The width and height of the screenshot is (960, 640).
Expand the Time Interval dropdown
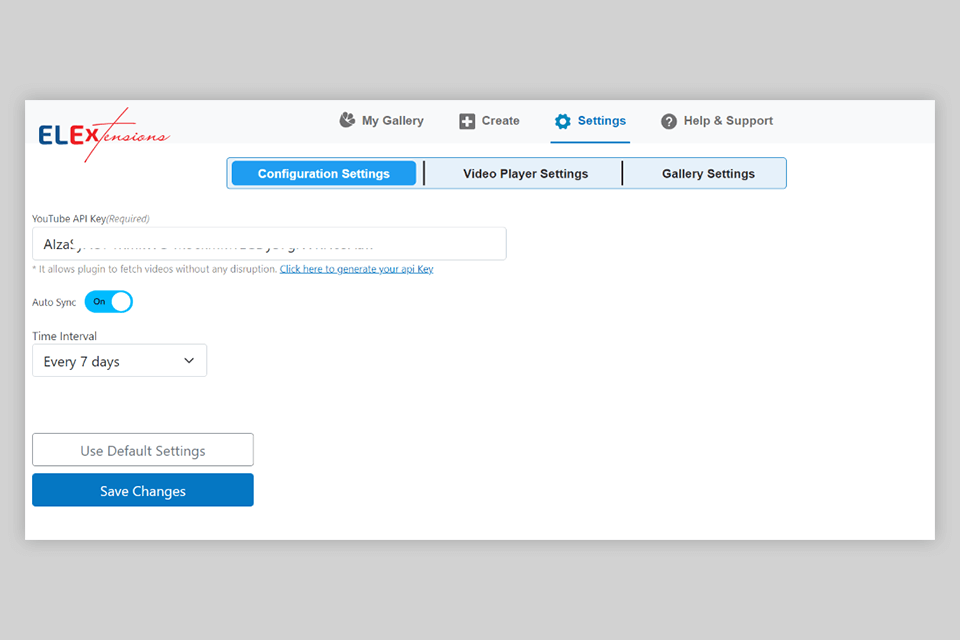pyautogui.click(x=119, y=361)
